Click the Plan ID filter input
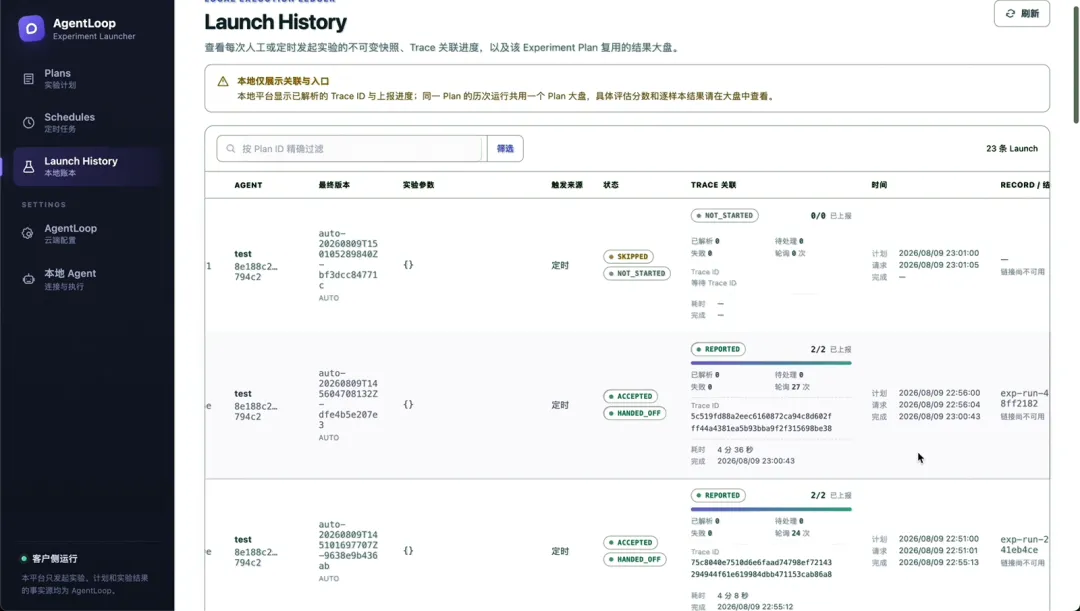Screen dimensions: 1080x611 (x=351, y=149)
